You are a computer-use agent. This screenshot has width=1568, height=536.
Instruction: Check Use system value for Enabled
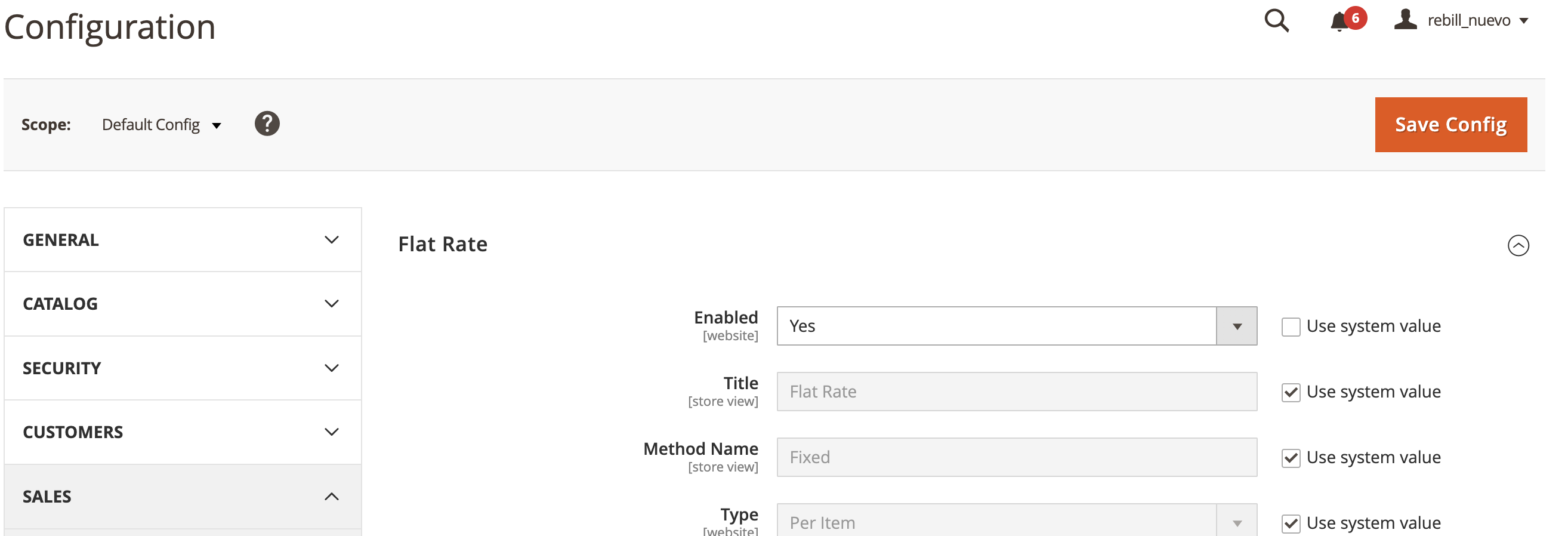click(x=1291, y=326)
